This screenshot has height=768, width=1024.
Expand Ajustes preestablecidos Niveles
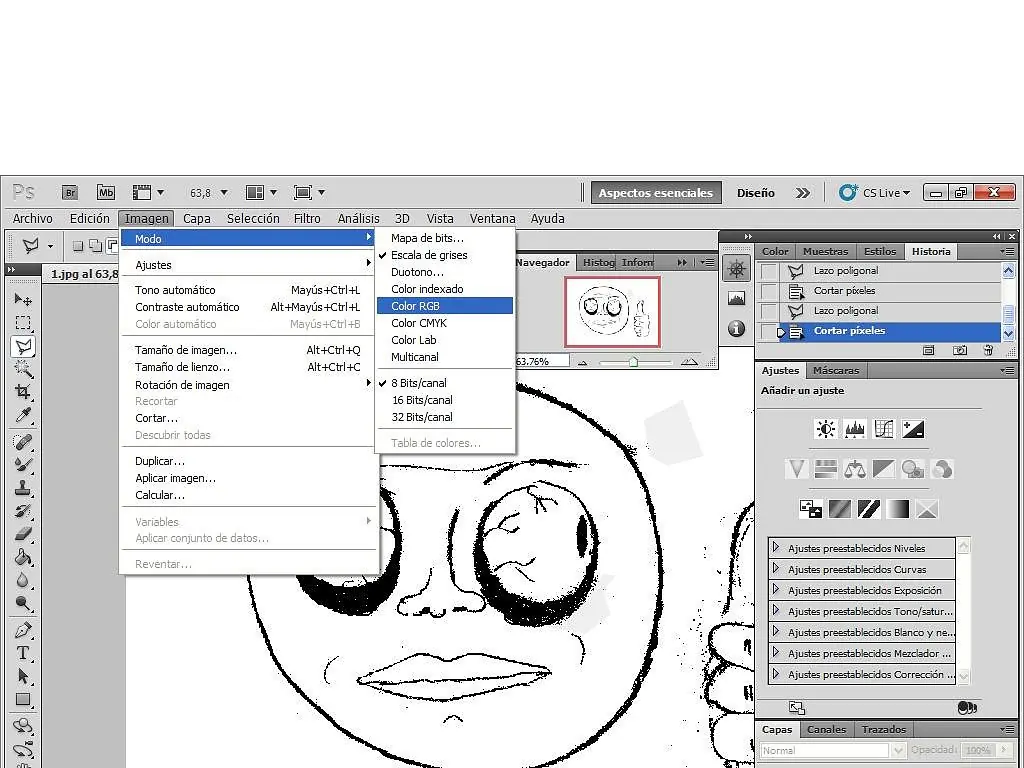(776, 547)
